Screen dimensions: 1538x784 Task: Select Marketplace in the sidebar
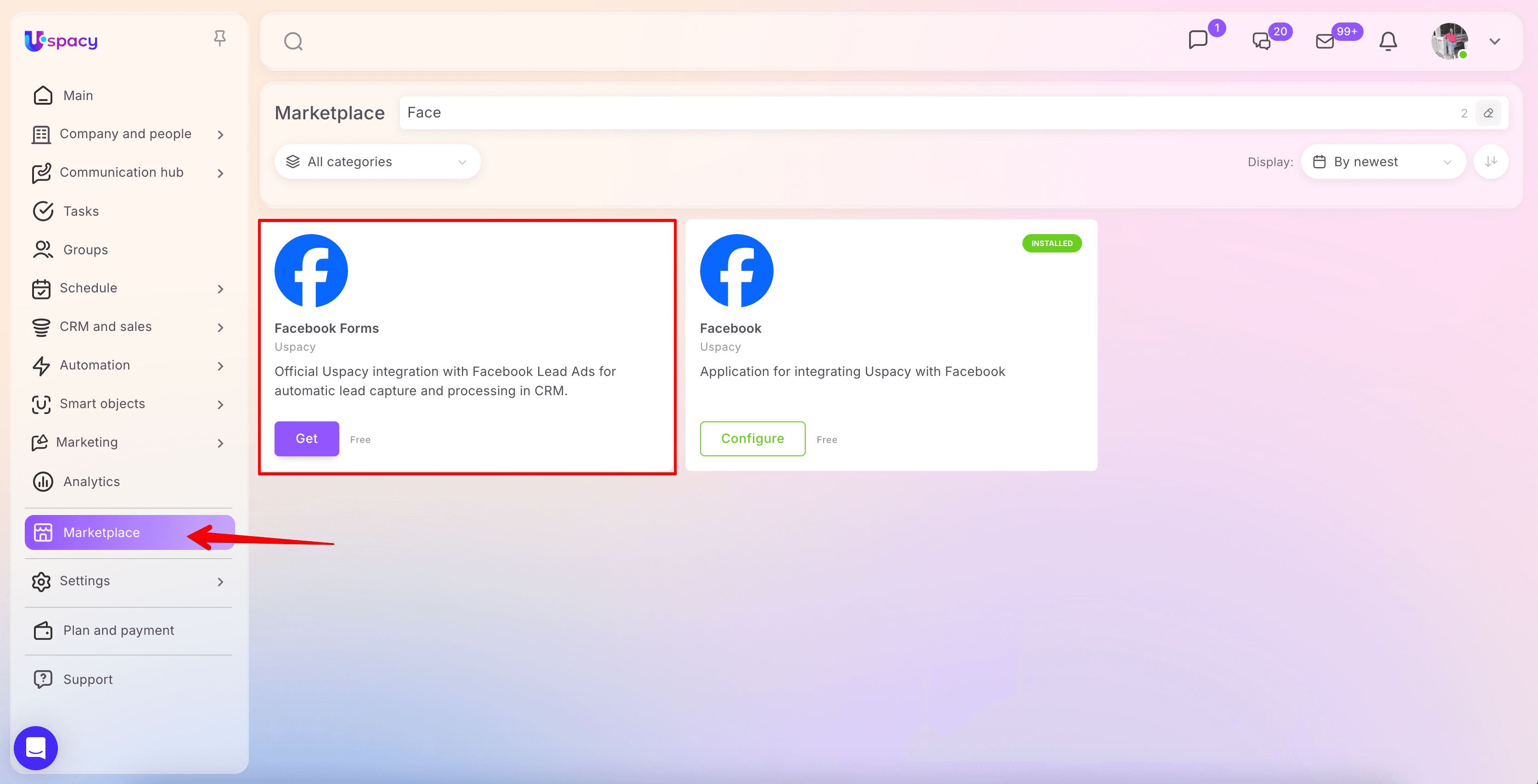(129, 532)
